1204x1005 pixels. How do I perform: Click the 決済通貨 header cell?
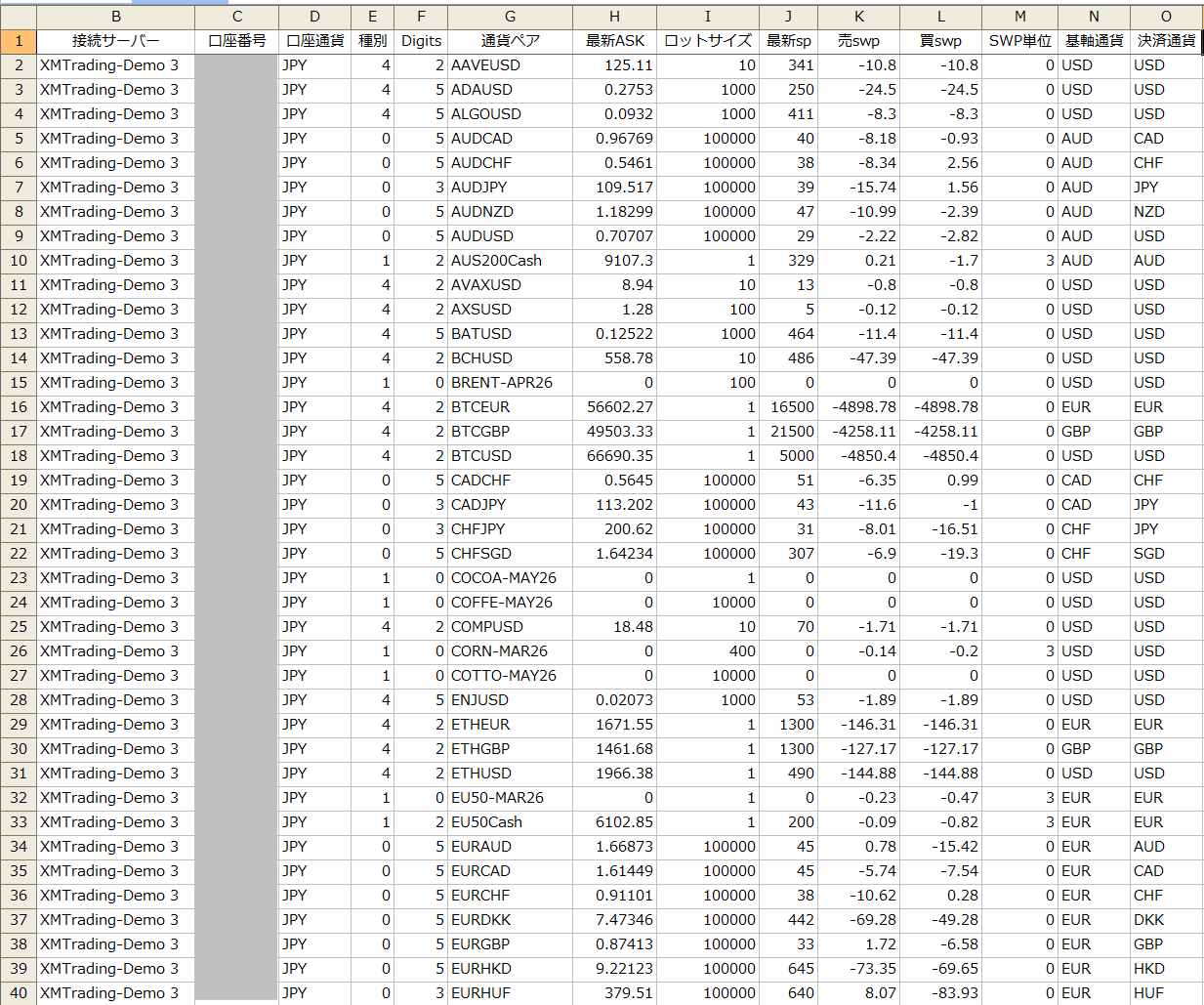pyautogui.click(x=1166, y=41)
